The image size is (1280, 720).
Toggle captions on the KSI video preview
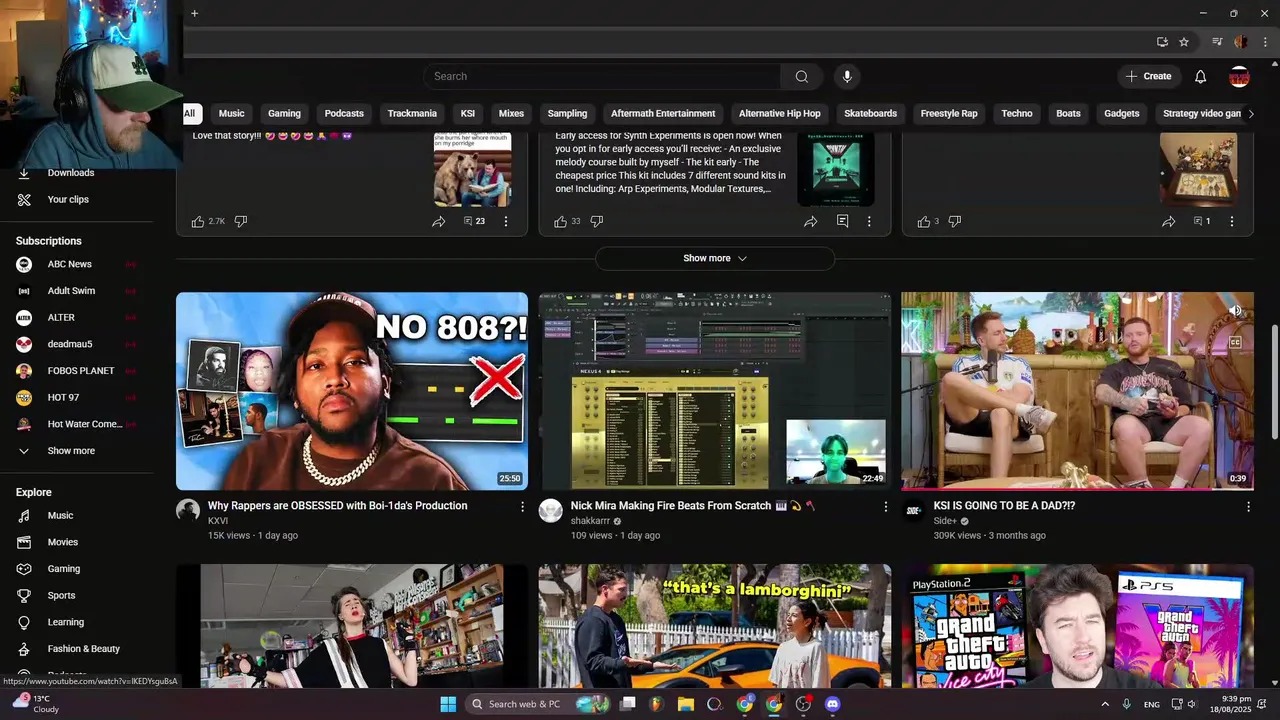click(1236, 342)
